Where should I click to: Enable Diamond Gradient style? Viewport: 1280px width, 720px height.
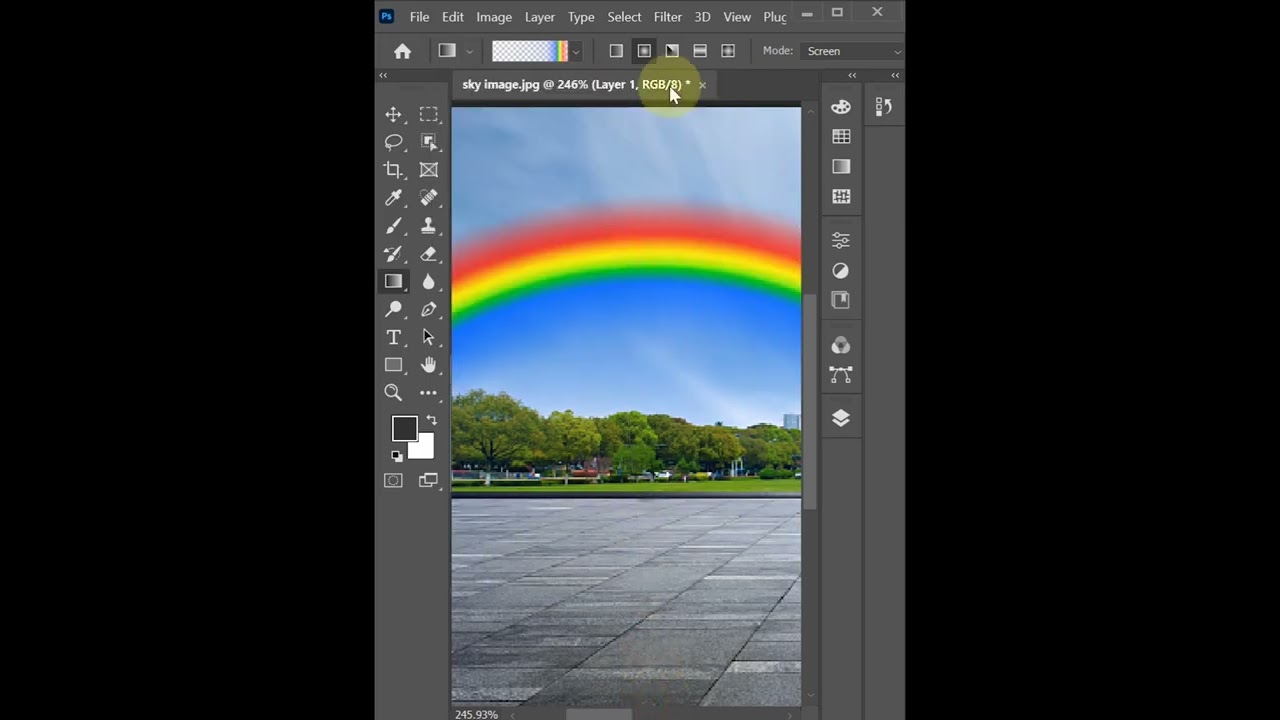[728, 51]
